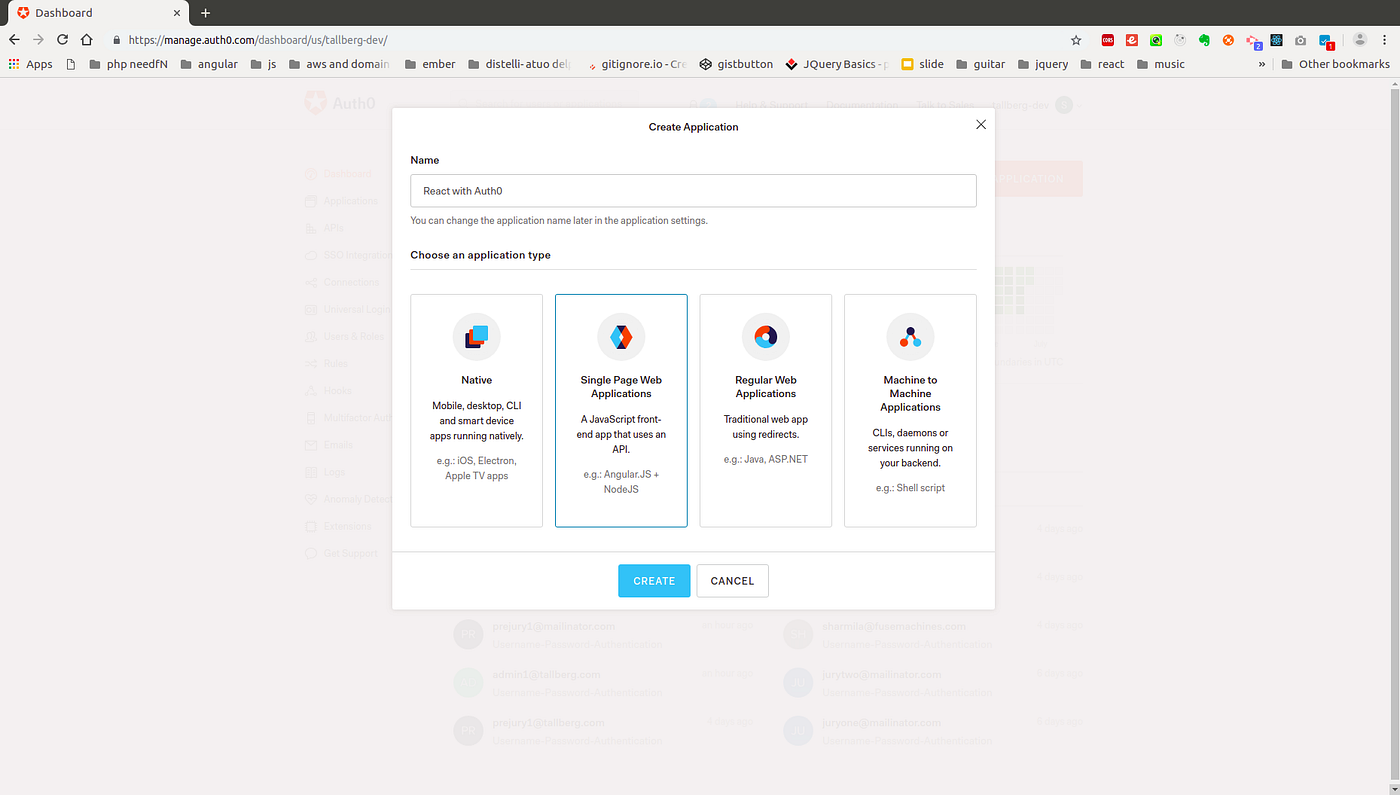Click the Auth0 shield logo
The image size is (1400, 795).
315,102
